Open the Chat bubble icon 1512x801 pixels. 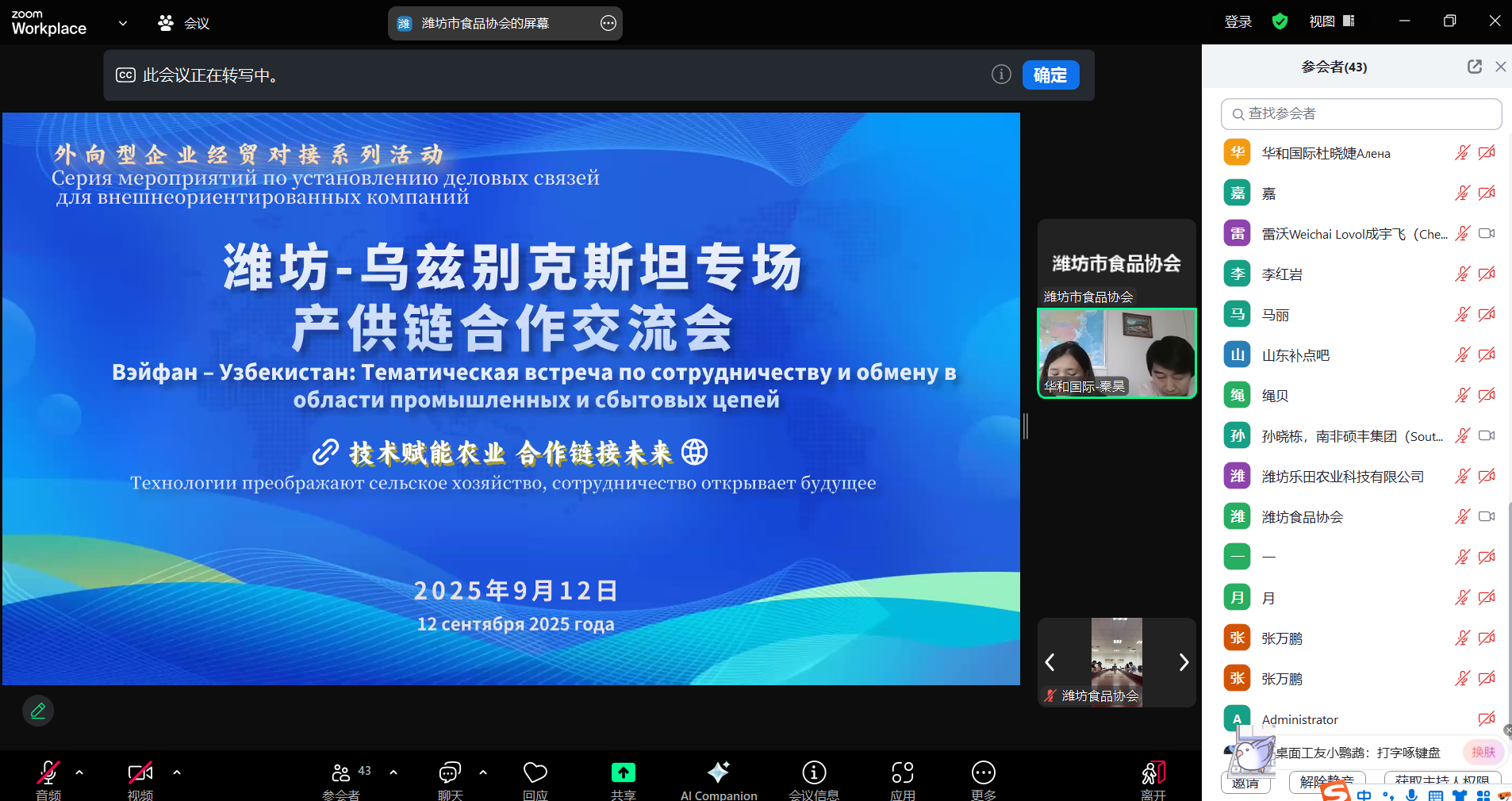click(x=450, y=773)
